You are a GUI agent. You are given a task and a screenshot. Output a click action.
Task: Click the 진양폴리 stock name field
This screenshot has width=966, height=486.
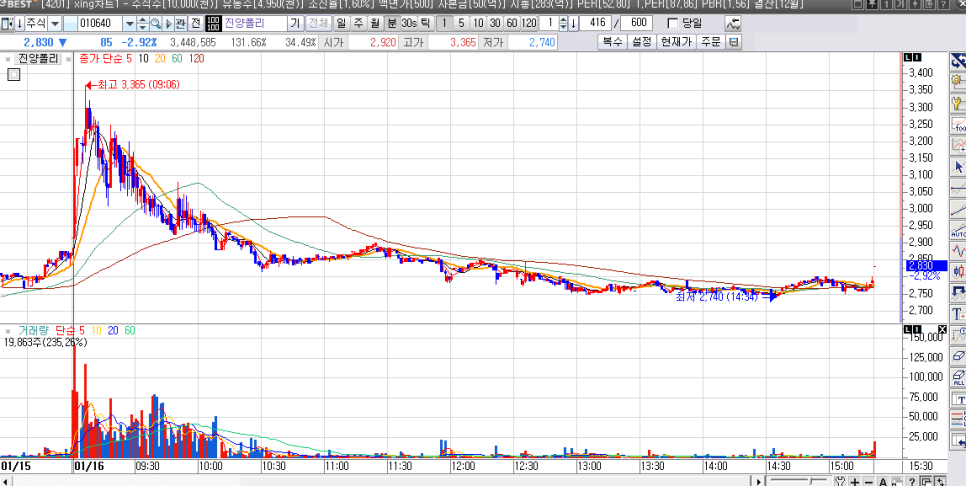click(254, 24)
